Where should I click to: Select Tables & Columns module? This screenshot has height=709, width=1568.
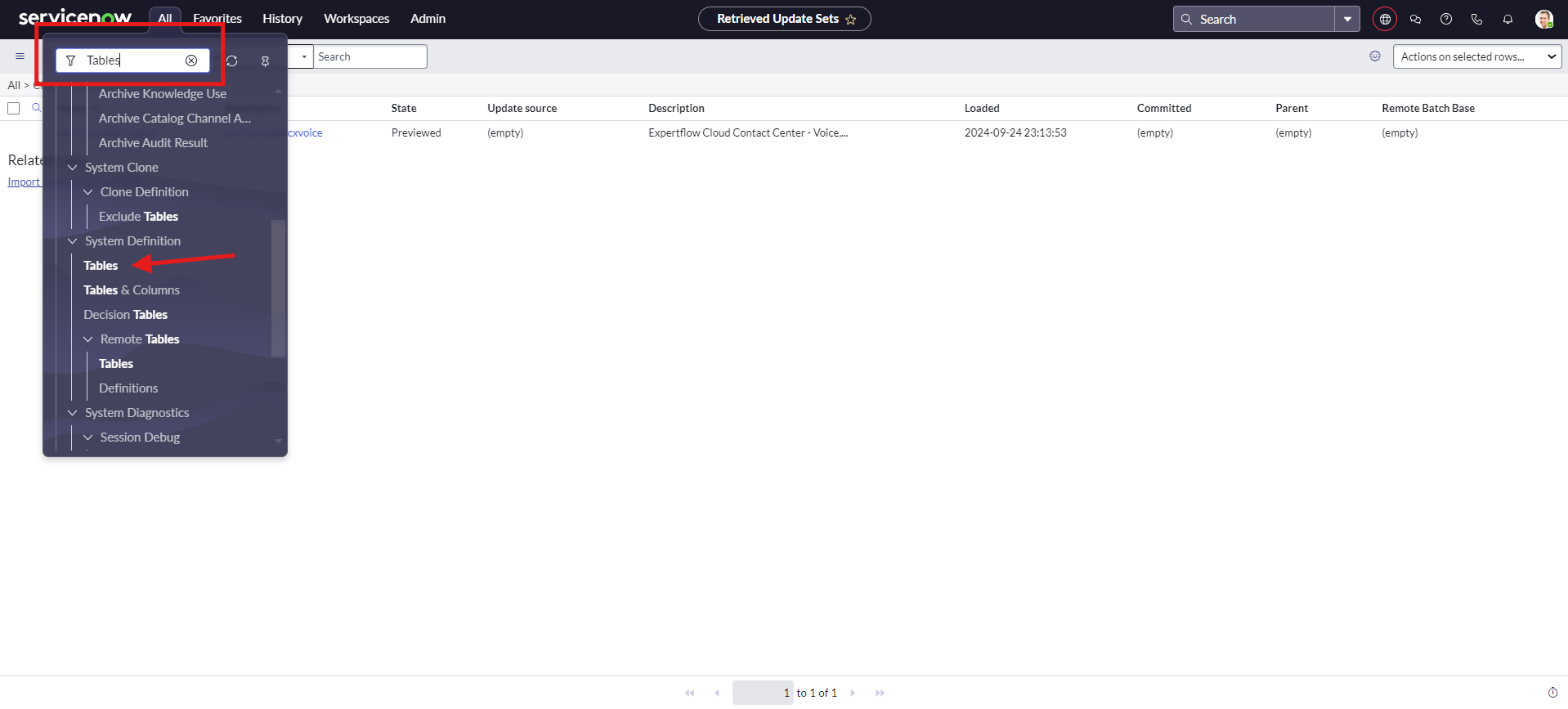tap(132, 290)
